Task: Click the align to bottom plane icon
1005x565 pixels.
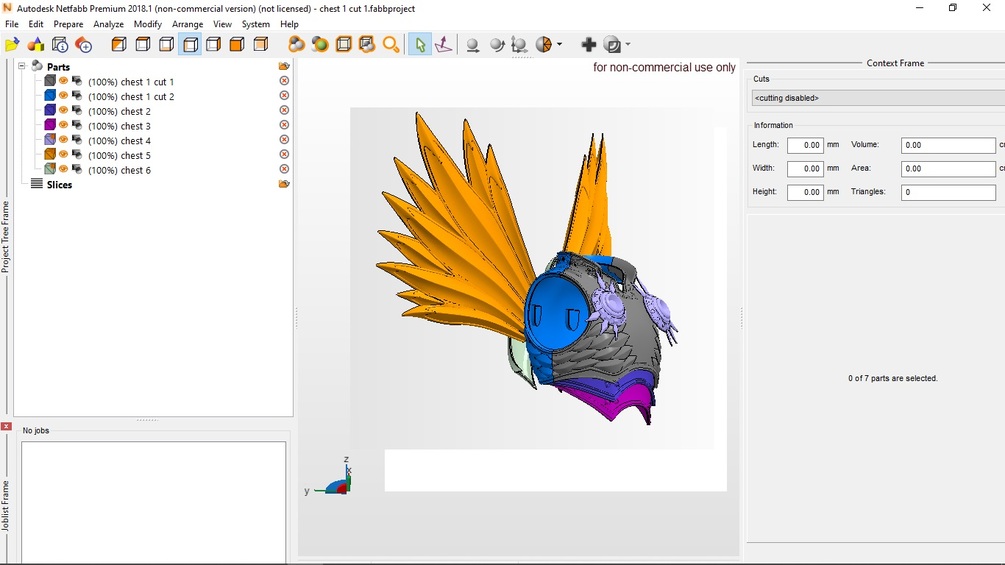Action: (444, 45)
